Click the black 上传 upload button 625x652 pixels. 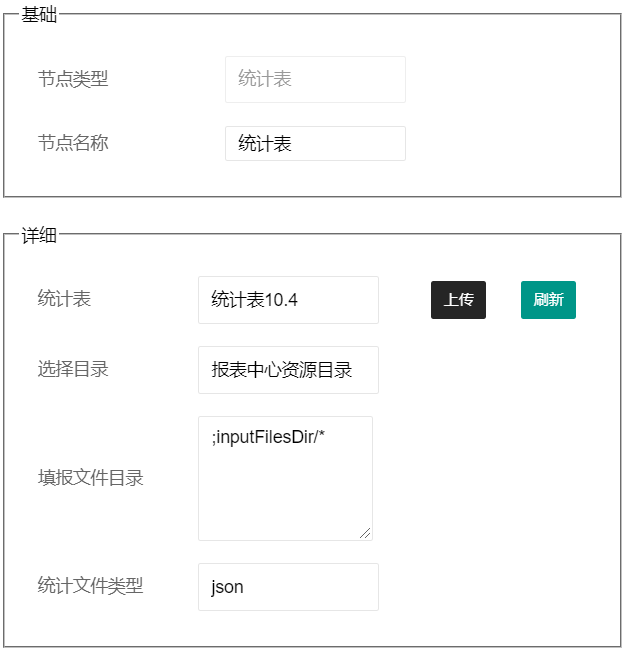click(x=458, y=300)
